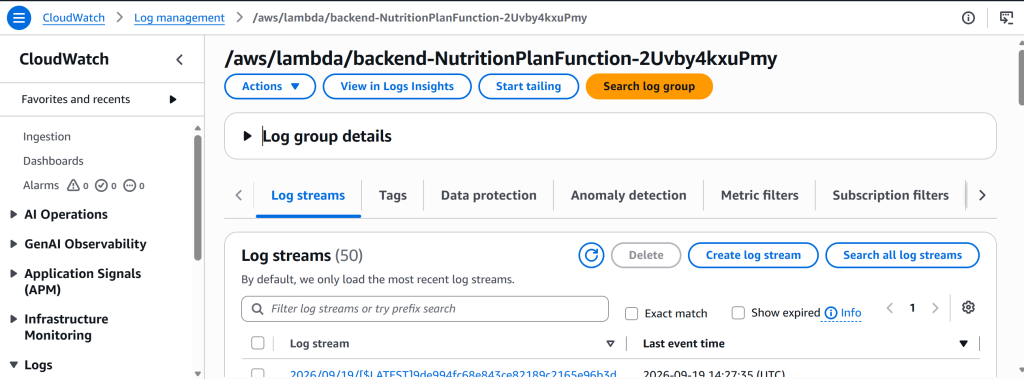
Task: Collapse the CloudWatch sidebar with the chevron
Action: coord(180,60)
